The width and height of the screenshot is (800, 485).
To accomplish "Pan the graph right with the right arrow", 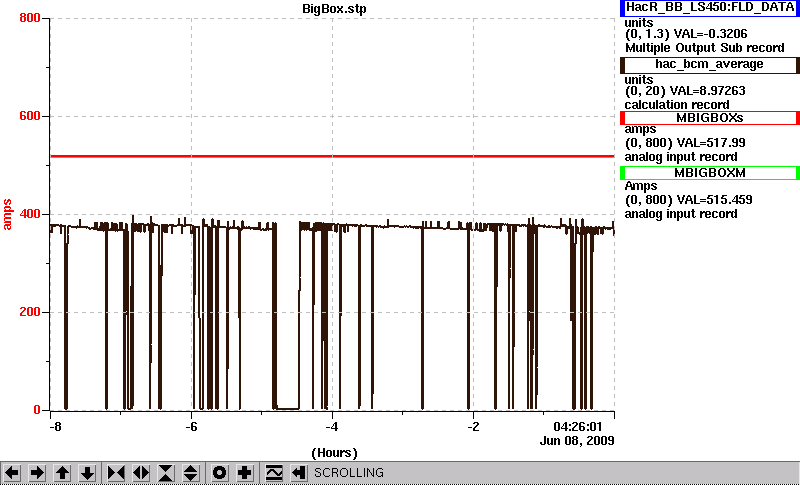I will point(37,473).
